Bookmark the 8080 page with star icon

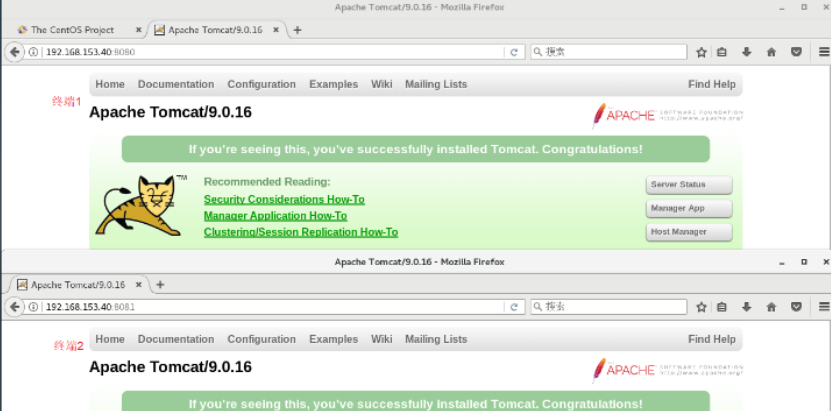click(x=701, y=52)
